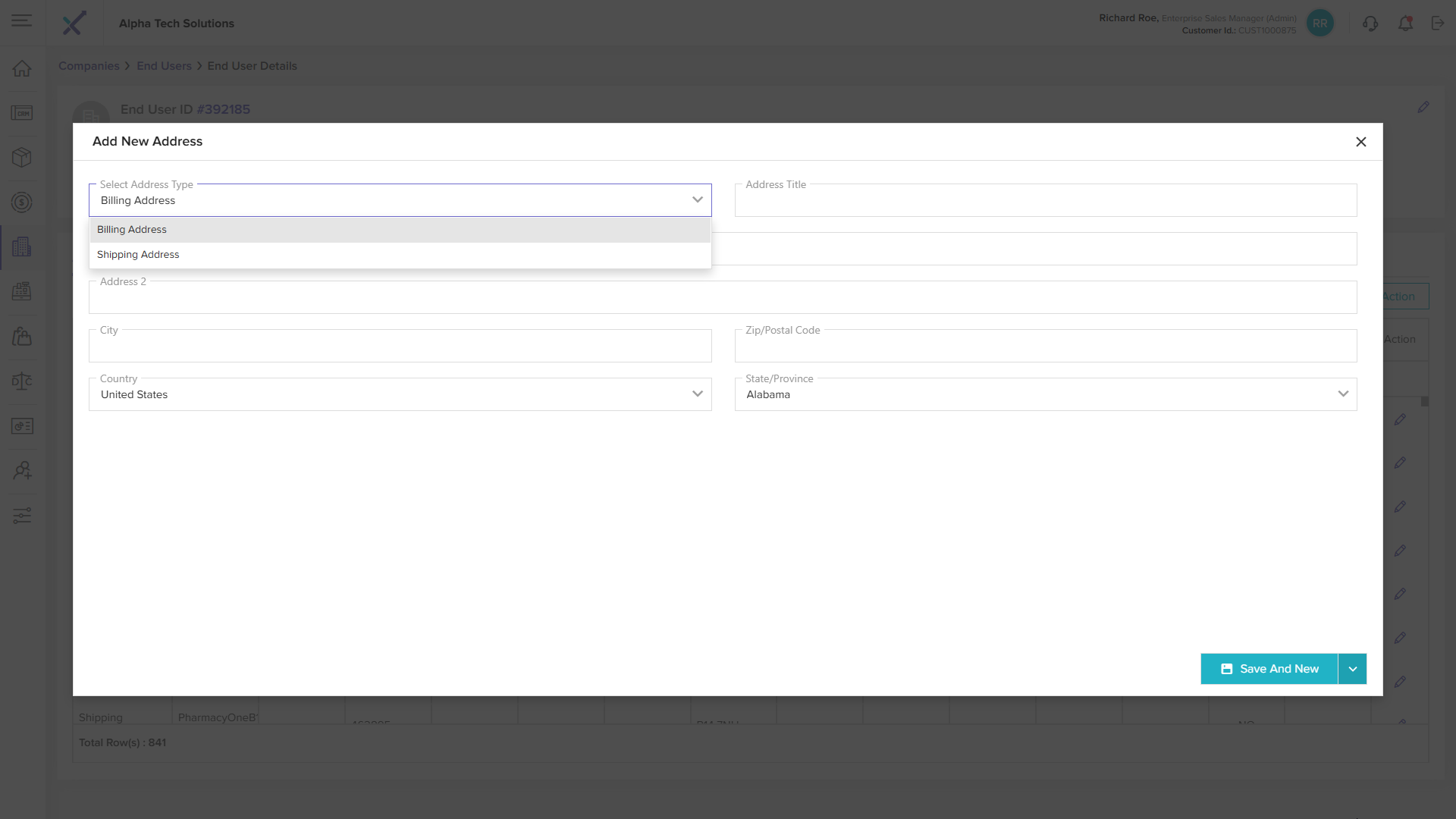Screen dimensions: 1456x819
Task: Open the products cube icon in sidebar
Action: click(22, 158)
